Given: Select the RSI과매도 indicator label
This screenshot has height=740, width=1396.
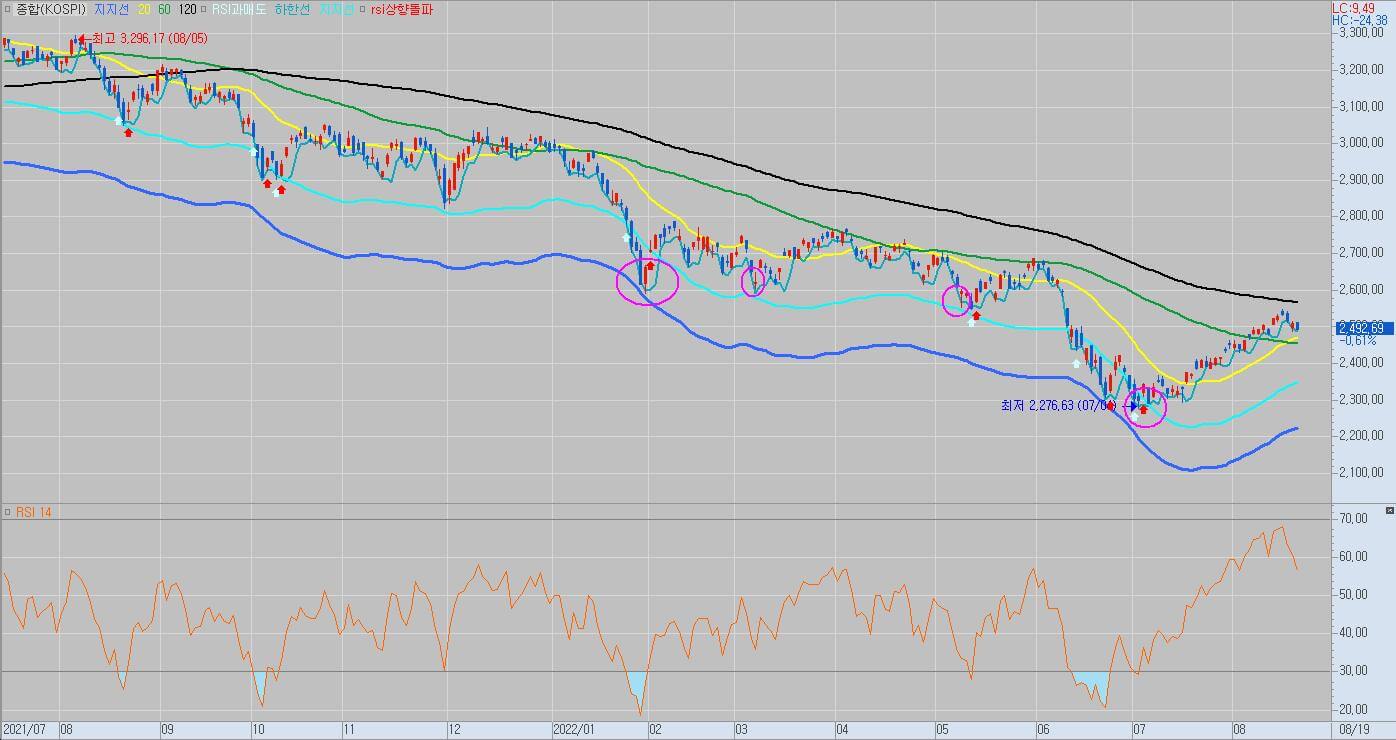Looking at the screenshot, I should [x=239, y=9].
